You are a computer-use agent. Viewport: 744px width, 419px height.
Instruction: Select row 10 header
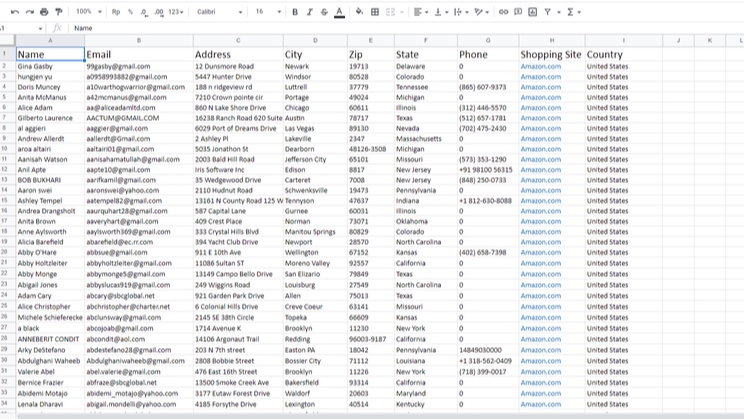pyautogui.click(x=5, y=149)
